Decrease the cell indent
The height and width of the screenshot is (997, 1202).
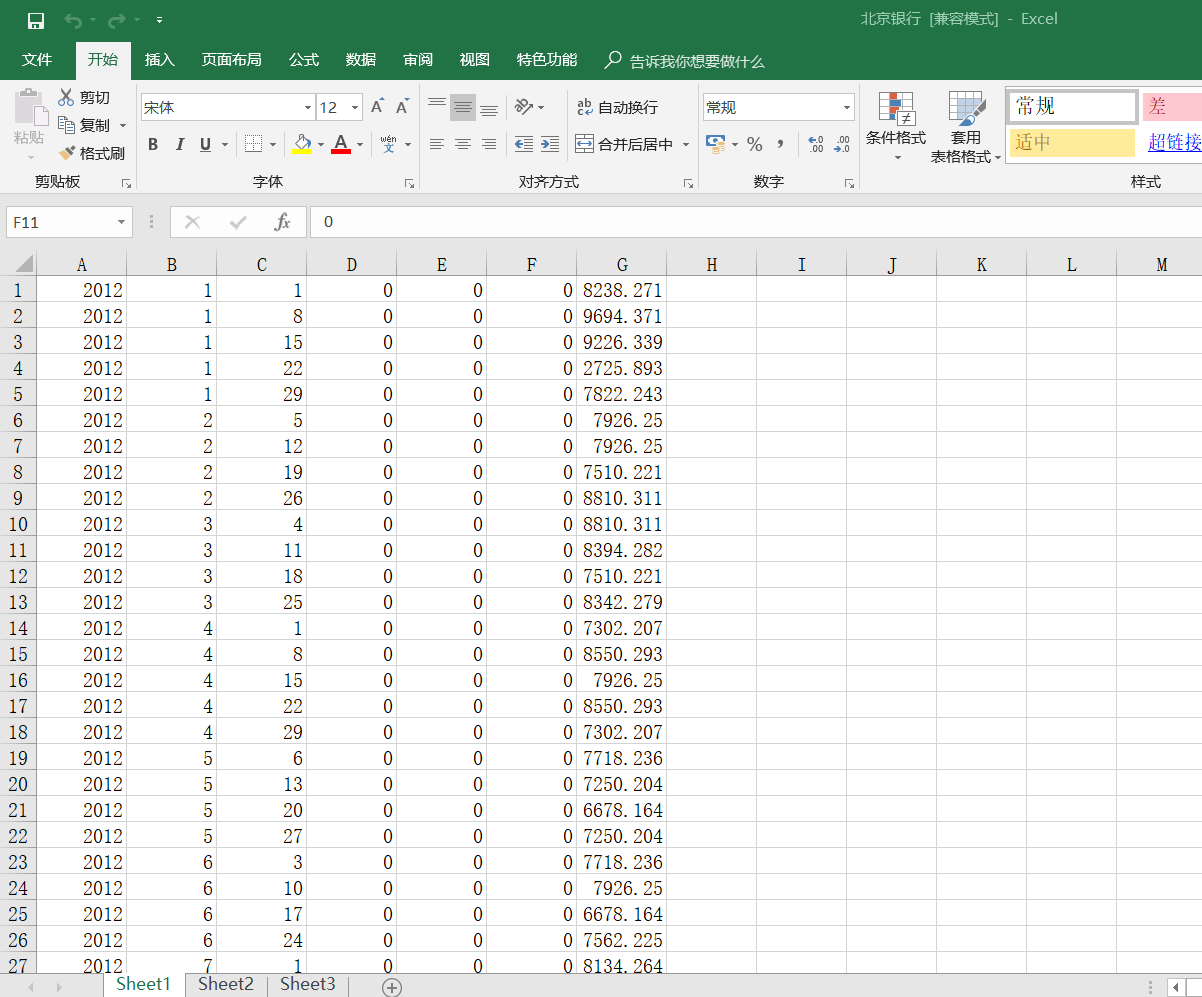pos(524,144)
